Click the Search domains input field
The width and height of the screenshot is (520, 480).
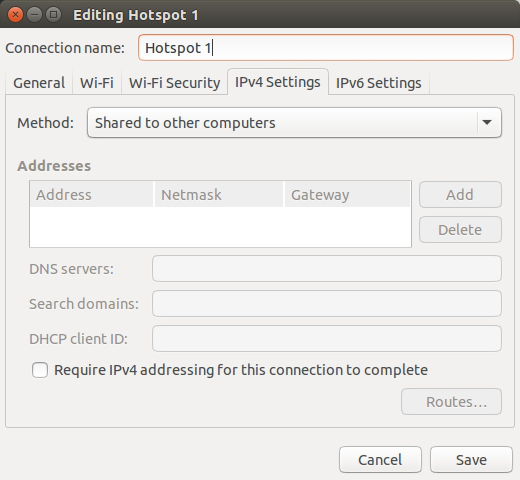pos(327,304)
